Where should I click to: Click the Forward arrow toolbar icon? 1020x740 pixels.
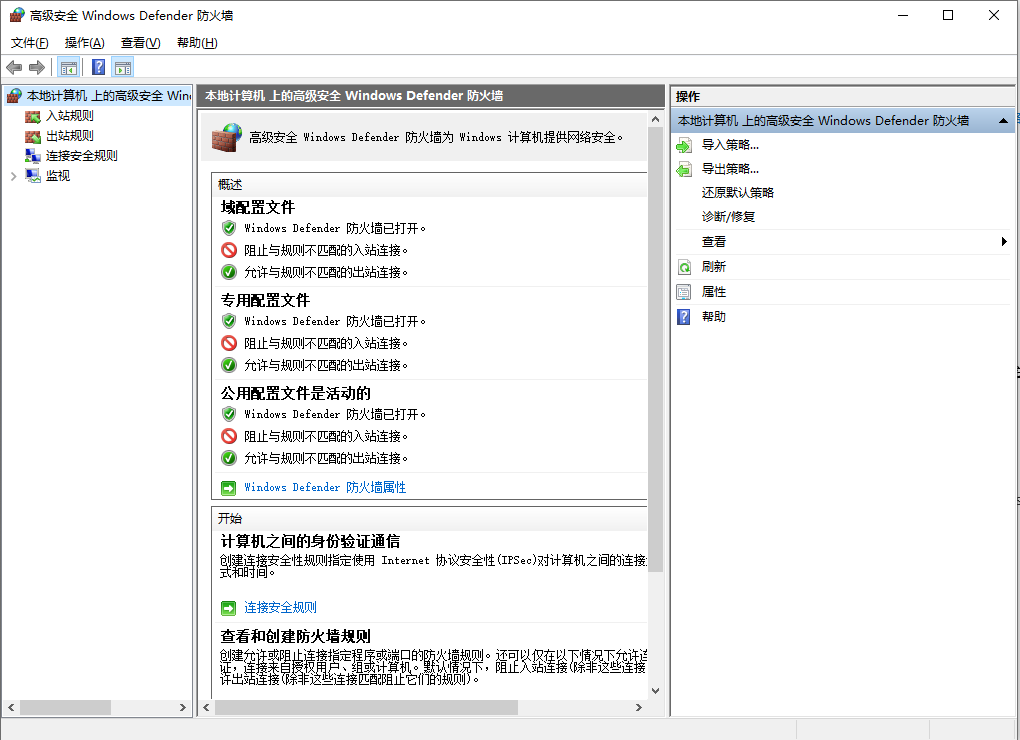click(x=37, y=67)
